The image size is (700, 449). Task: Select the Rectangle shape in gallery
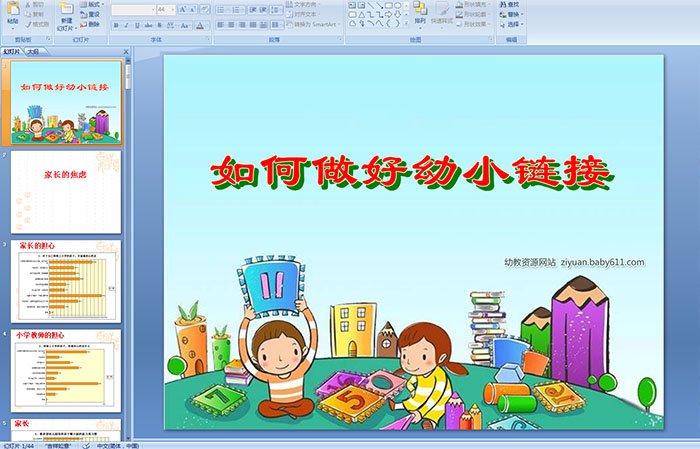point(389,5)
